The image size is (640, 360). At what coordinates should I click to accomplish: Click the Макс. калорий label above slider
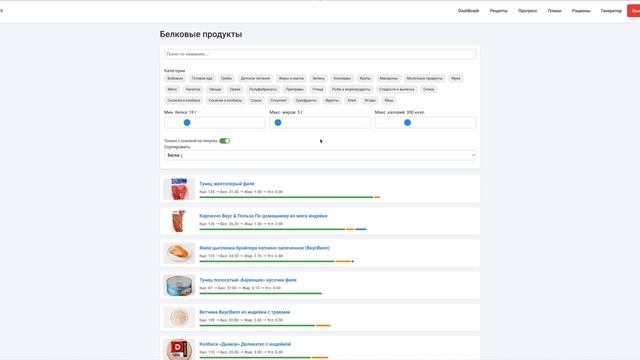click(400, 112)
